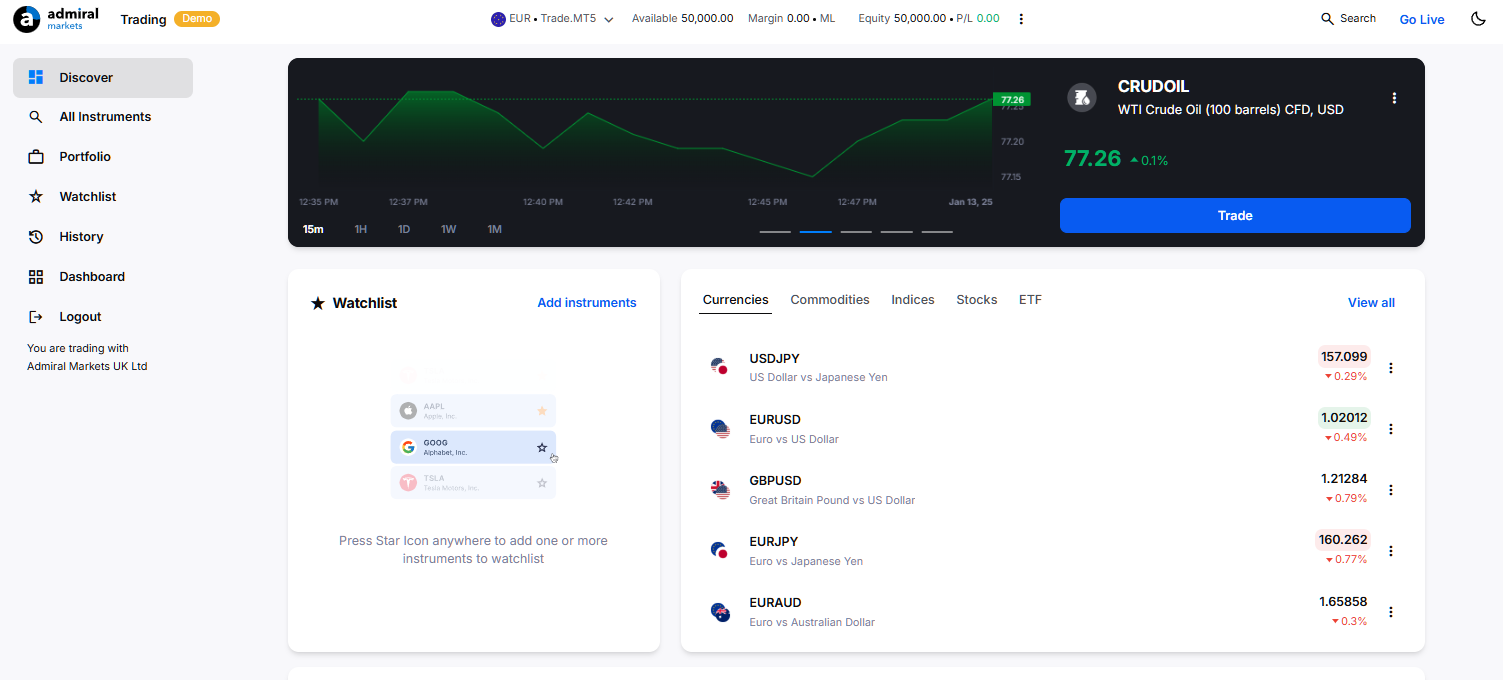The width and height of the screenshot is (1503, 680).
Task: Click the second chart carousel indicator dot
Action: [x=815, y=231]
